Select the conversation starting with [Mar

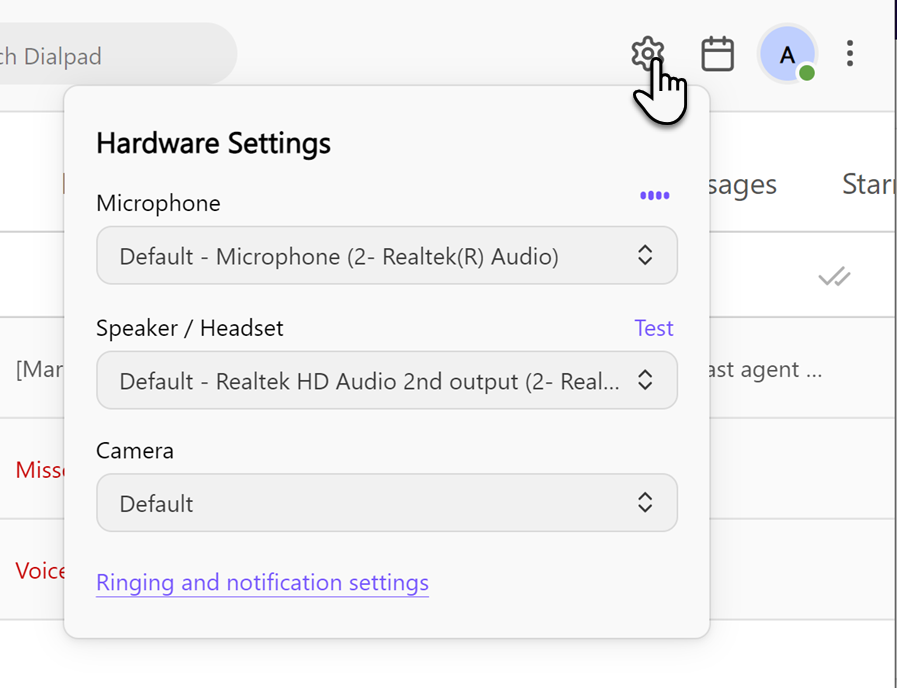(x=38, y=369)
